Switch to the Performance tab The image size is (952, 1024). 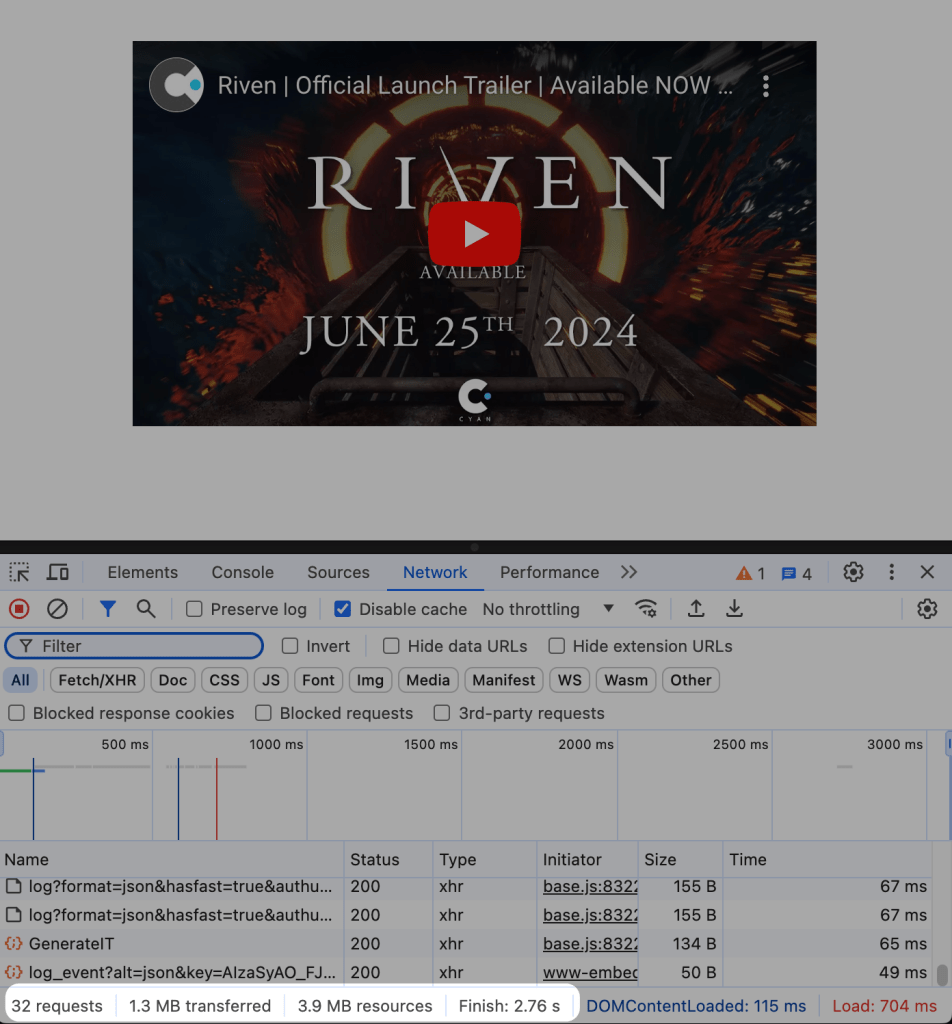coord(549,572)
